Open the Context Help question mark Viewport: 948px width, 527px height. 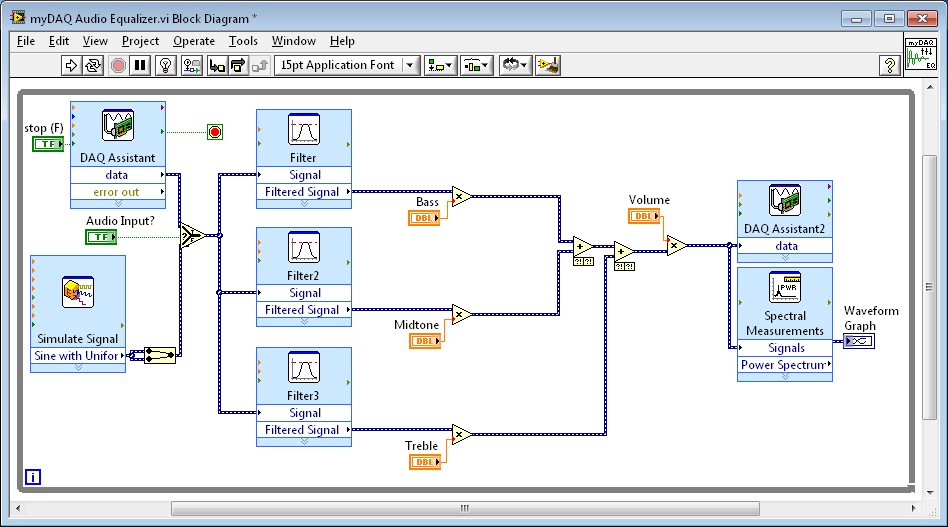888,65
